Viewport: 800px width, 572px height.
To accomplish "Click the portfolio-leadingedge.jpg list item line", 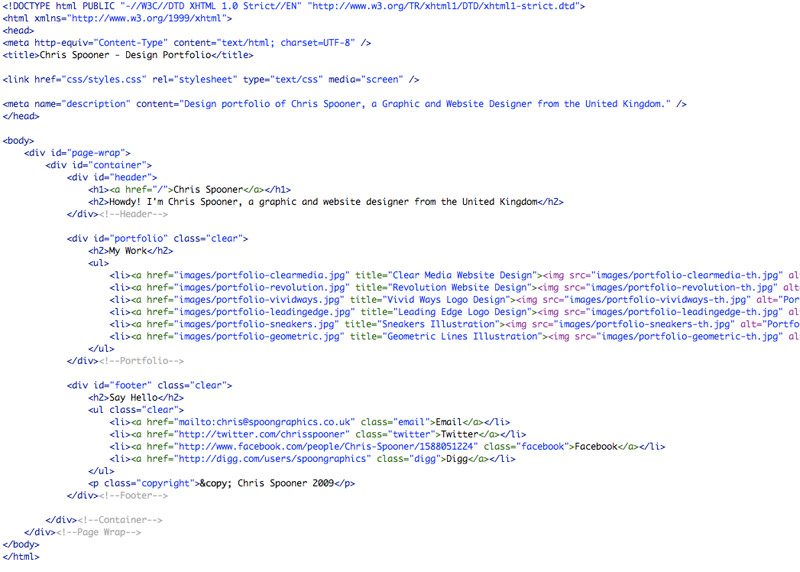I will point(455,312).
